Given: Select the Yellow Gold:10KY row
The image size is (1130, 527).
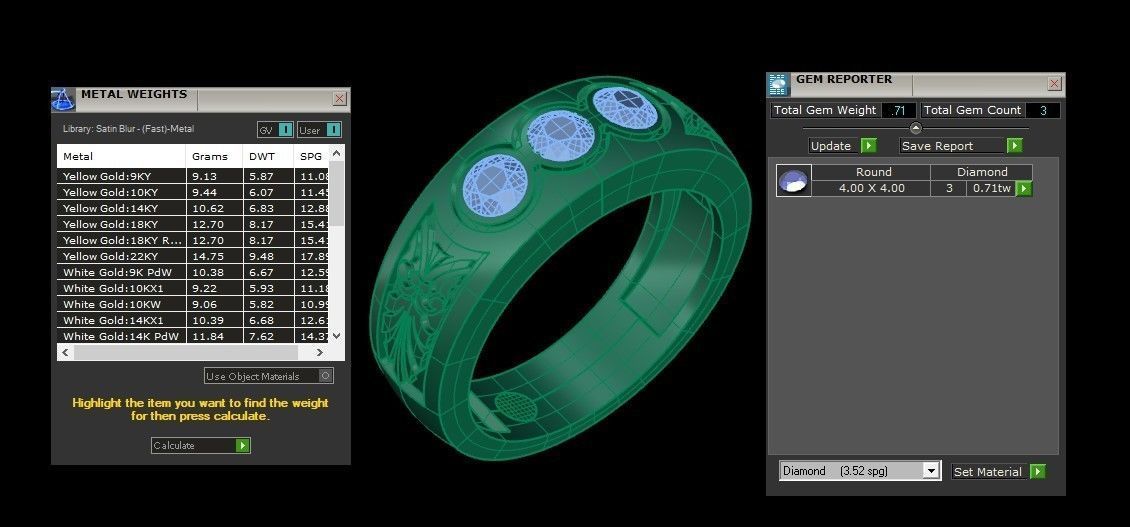Looking at the screenshot, I should point(192,192).
